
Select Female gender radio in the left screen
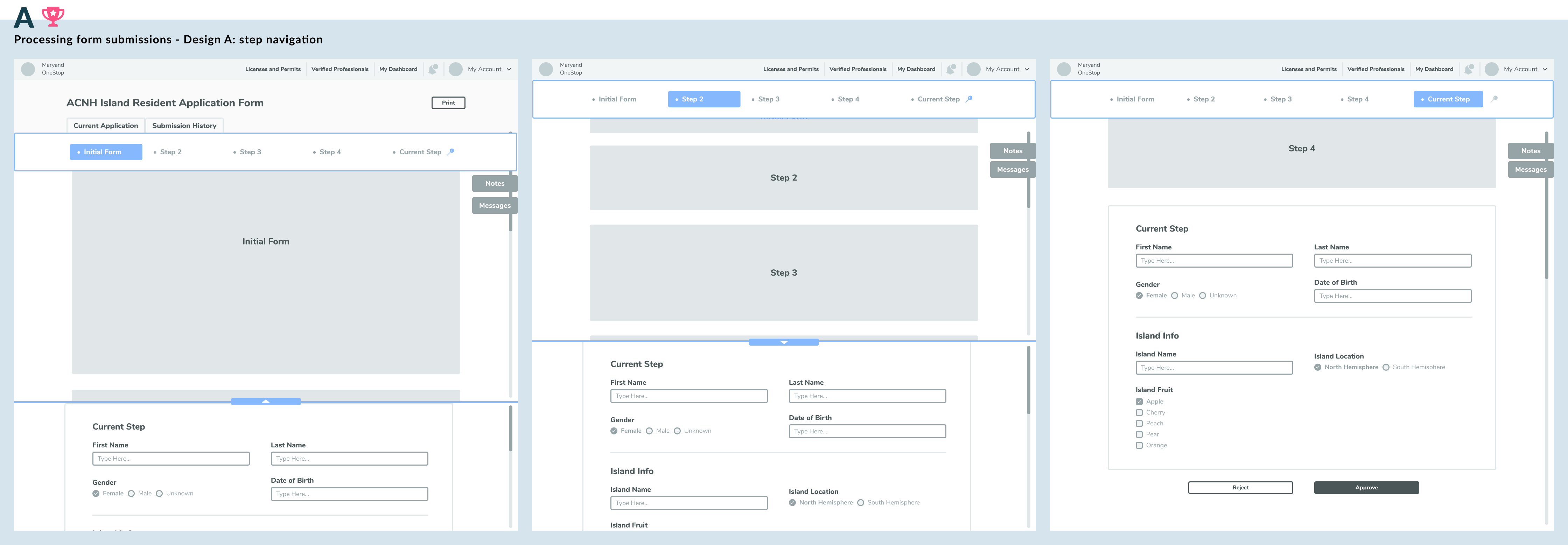pyautogui.click(x=96, y=493)
